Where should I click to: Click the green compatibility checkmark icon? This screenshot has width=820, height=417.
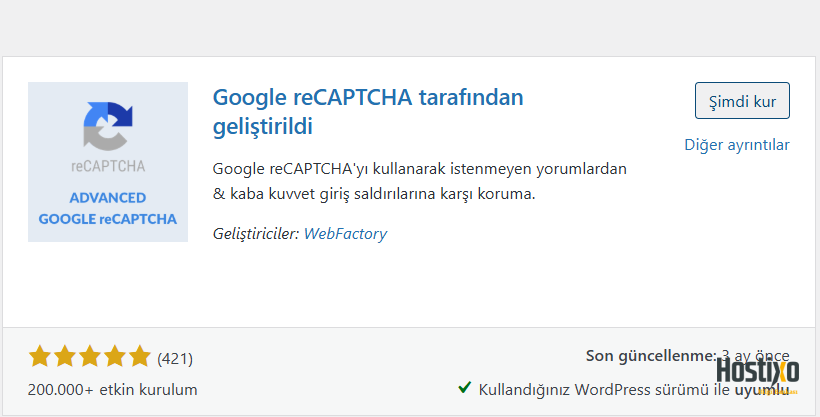(x=464, y=388)
